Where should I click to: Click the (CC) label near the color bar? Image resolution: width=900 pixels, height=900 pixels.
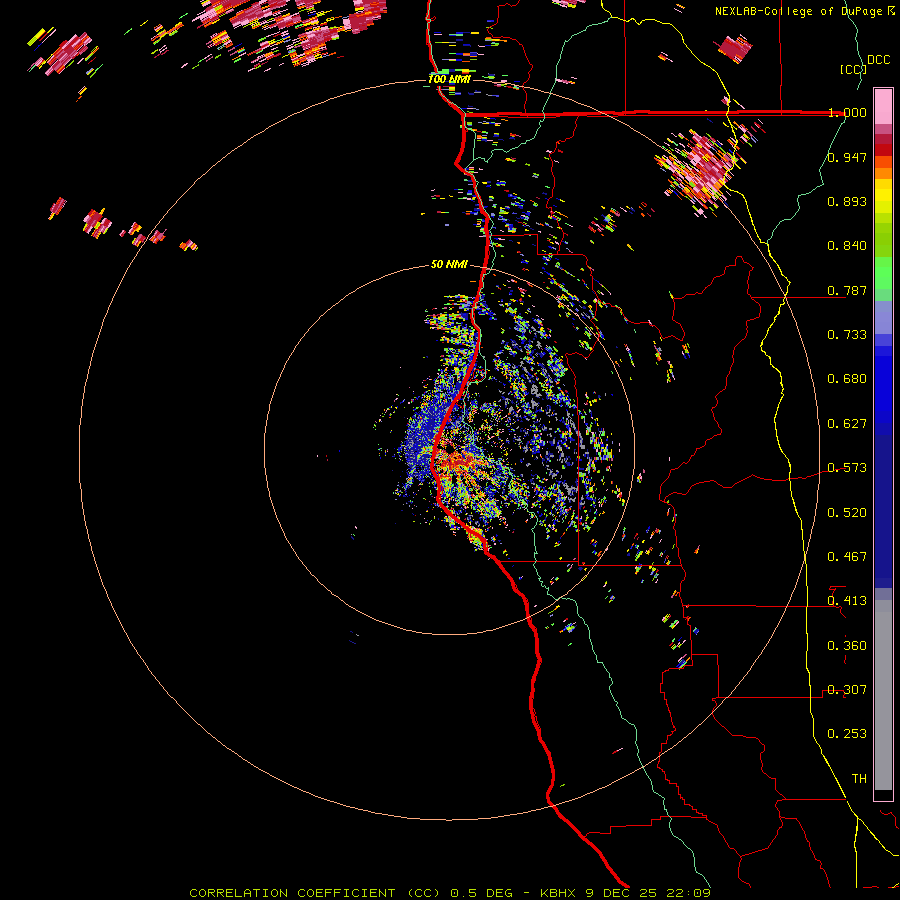coord(853,69)
